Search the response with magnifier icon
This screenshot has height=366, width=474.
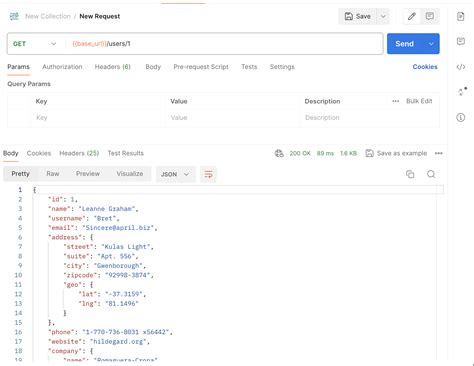[x=431, y=174]
